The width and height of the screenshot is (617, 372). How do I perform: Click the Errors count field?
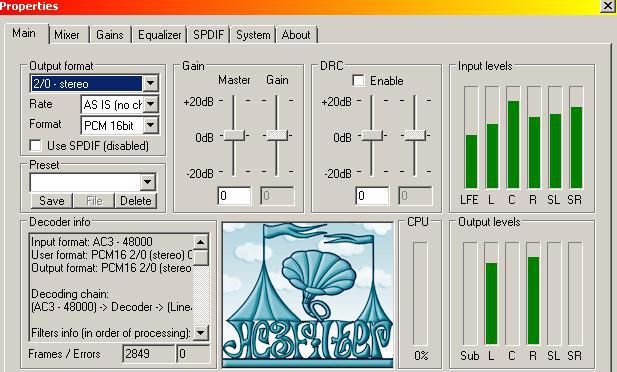[x=193, y=353]
